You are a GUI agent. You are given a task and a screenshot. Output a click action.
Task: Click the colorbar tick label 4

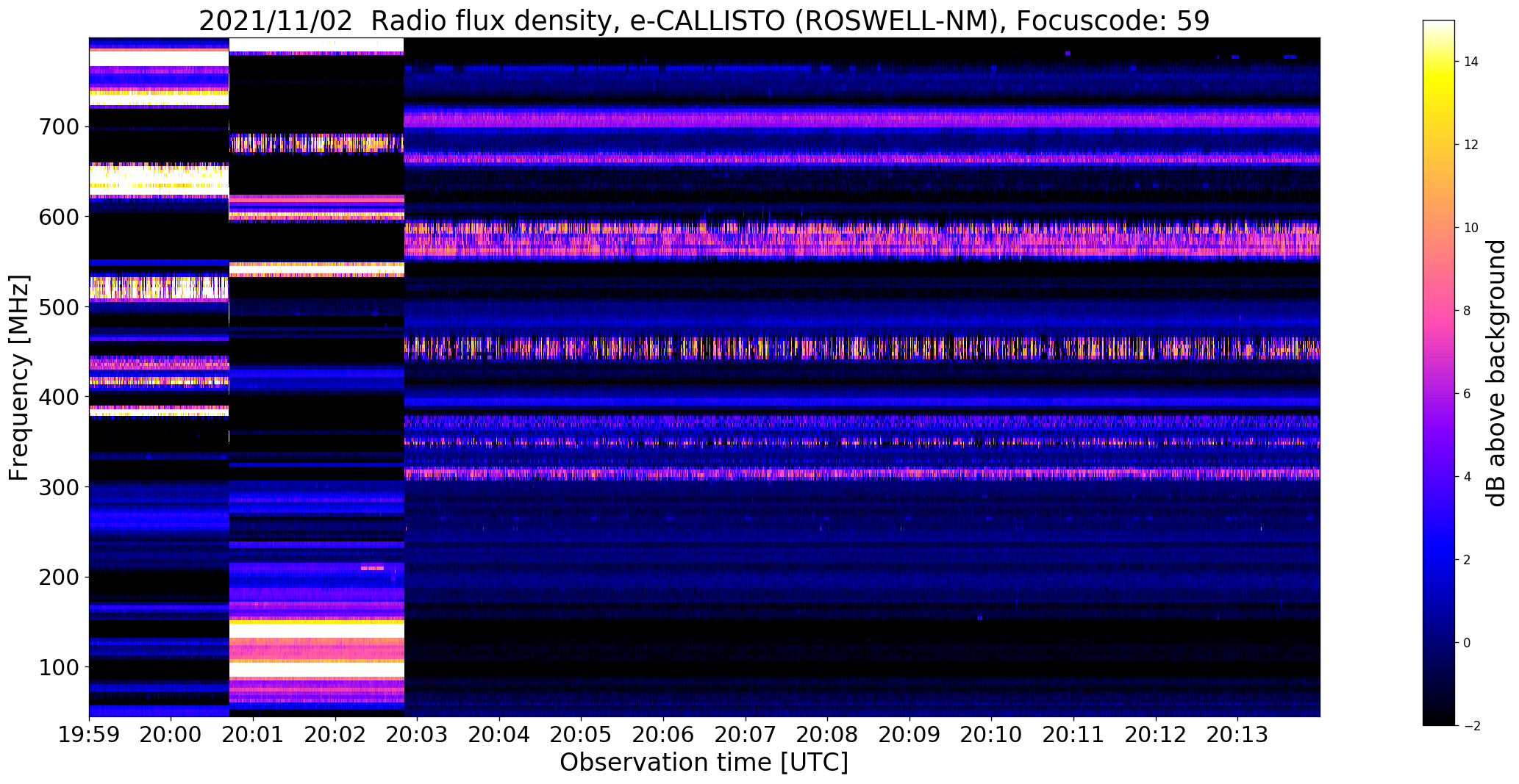click(x=1467, y=477)
